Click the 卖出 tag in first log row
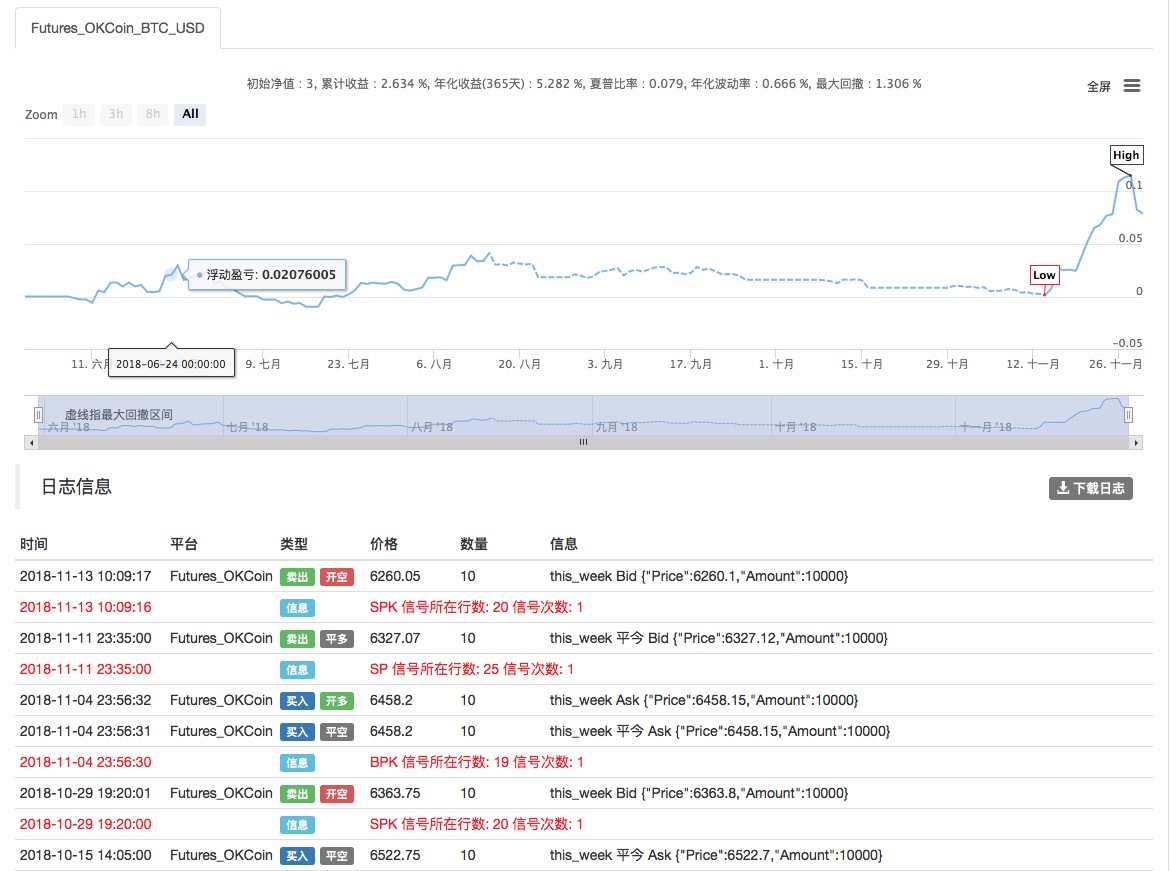Image resolution: width=1170 pixels, height=871 pixels. pos(297,576)
